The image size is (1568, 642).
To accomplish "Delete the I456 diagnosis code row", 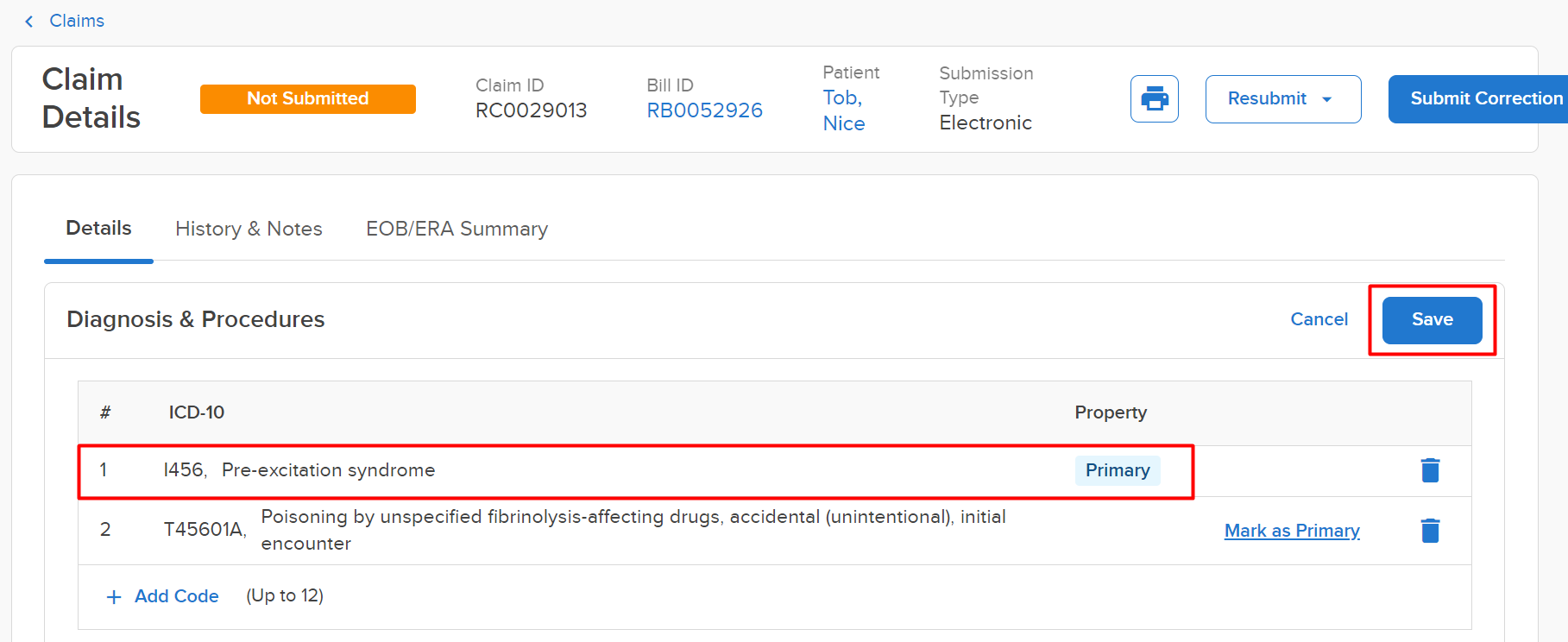I will tap(1430, 470).
